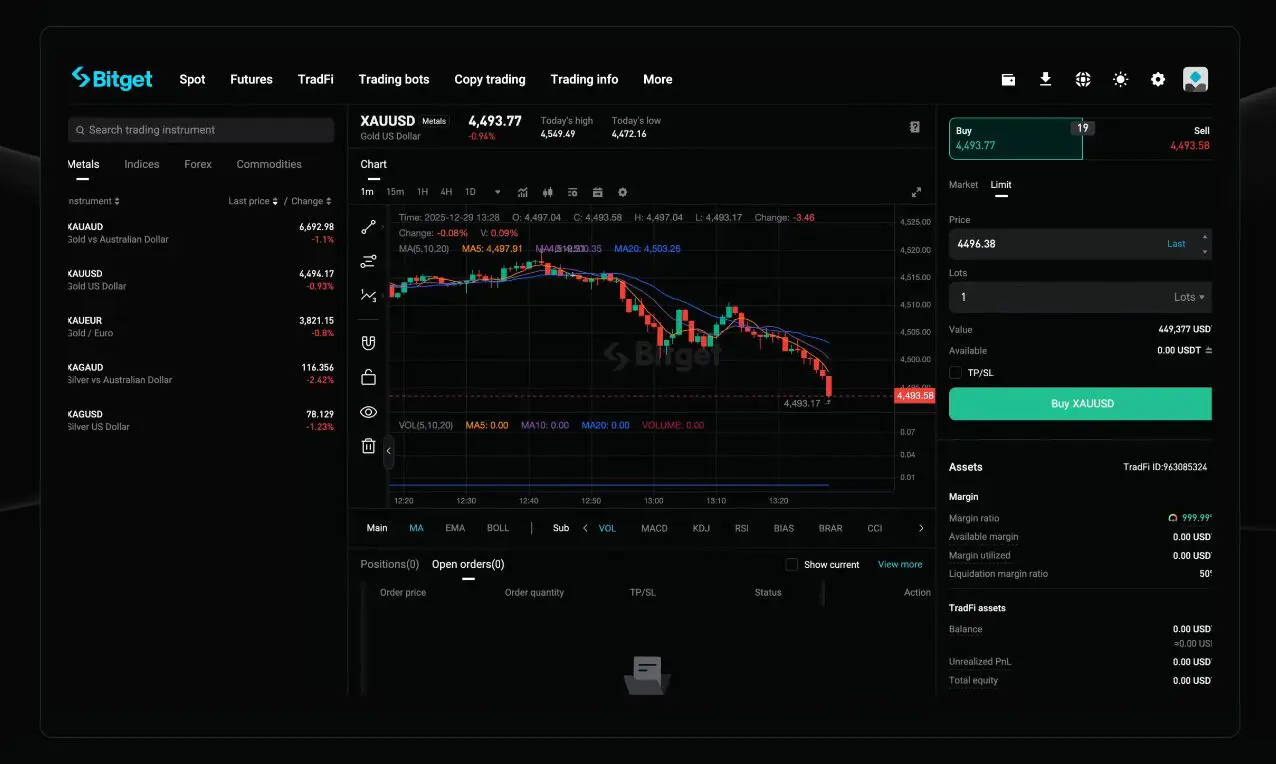Tick the Show current checkbox

791,564
